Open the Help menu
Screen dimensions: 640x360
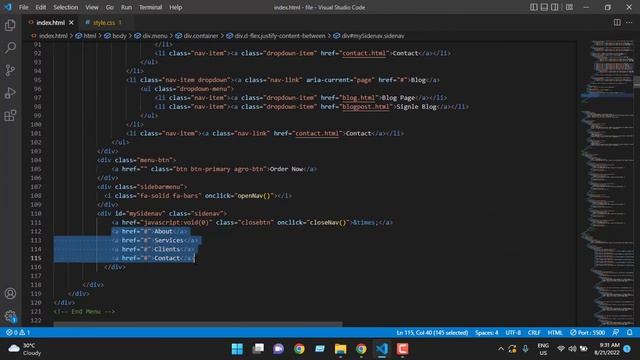[176, 7]
